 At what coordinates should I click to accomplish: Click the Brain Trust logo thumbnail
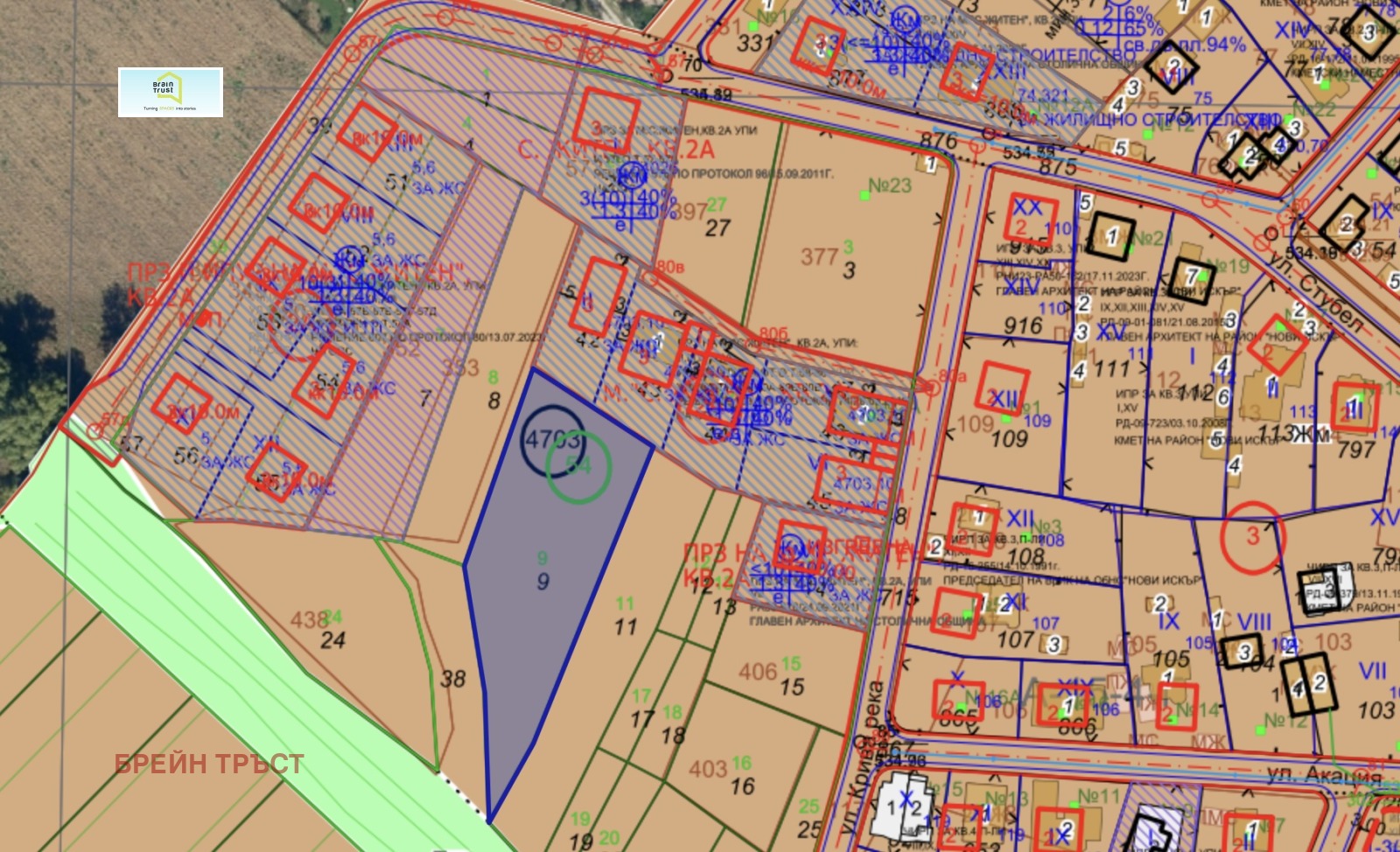point(171,92)
